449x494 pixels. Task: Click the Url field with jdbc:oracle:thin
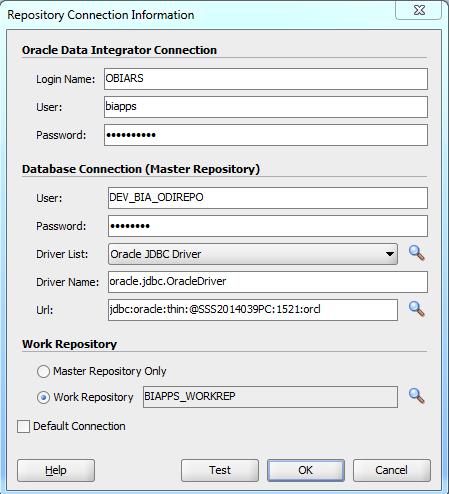coord(253,310)
